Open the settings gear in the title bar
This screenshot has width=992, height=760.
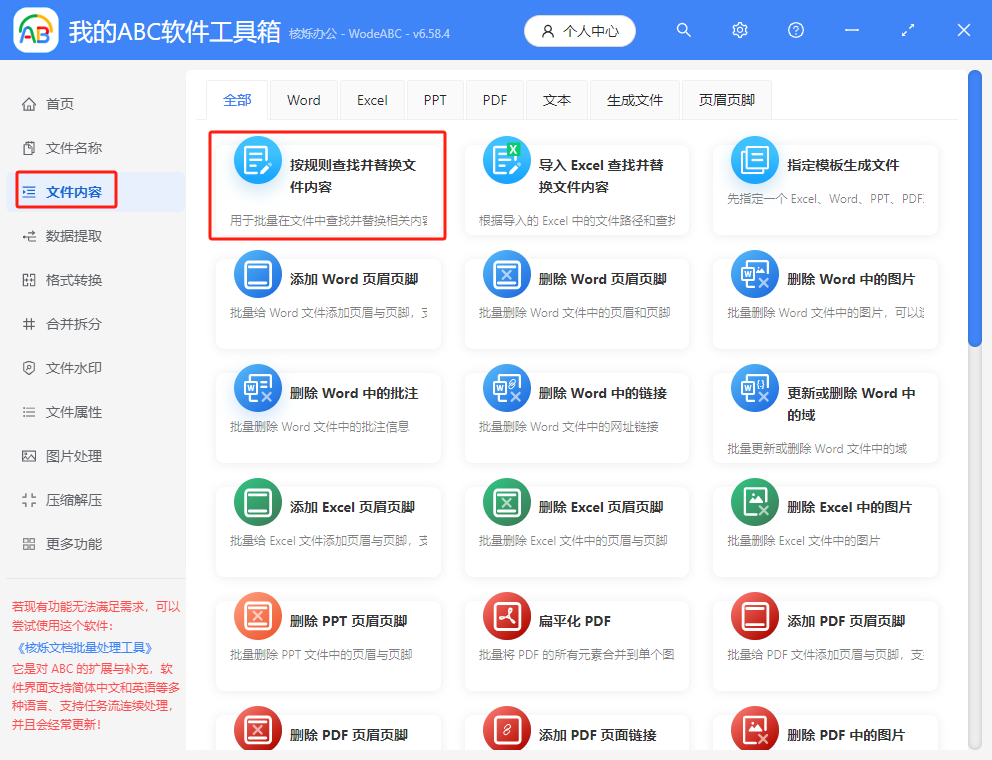(739, 30)
